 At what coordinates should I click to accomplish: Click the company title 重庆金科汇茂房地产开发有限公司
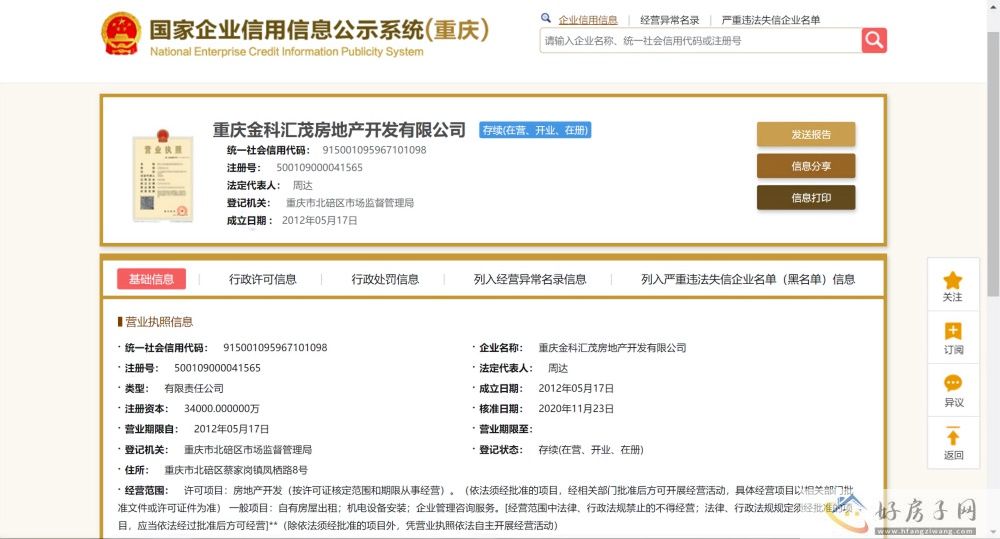click(x=339, y=130)
